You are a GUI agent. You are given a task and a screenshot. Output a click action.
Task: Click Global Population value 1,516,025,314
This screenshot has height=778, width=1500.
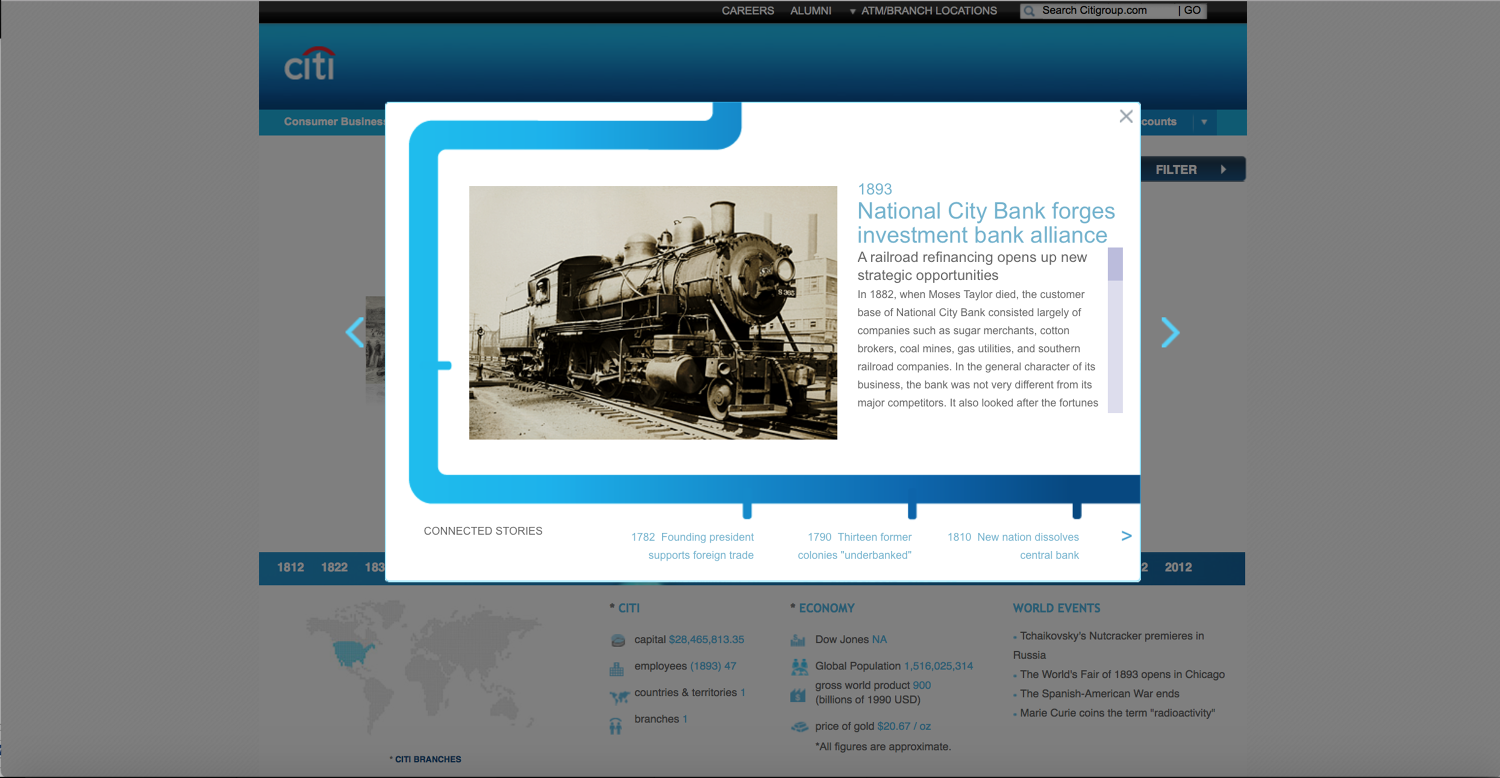[x=938, y=666]
